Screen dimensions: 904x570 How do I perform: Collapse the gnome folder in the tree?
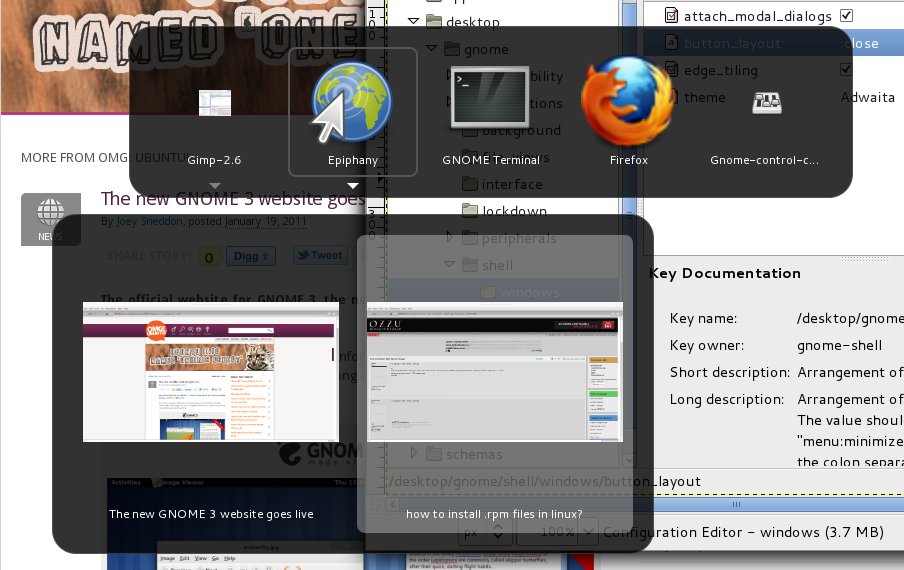tap(431, 48)
